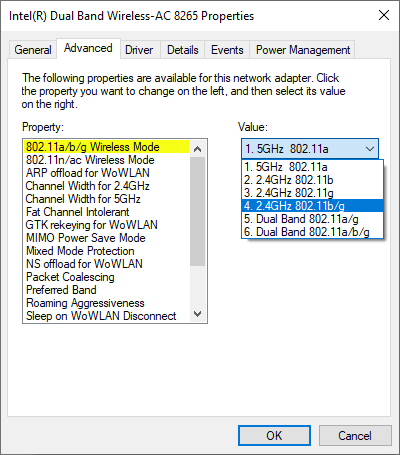Click property list scroll down arrow
Viewport: 400px width, 455px height.
click(x=198, y=314)
